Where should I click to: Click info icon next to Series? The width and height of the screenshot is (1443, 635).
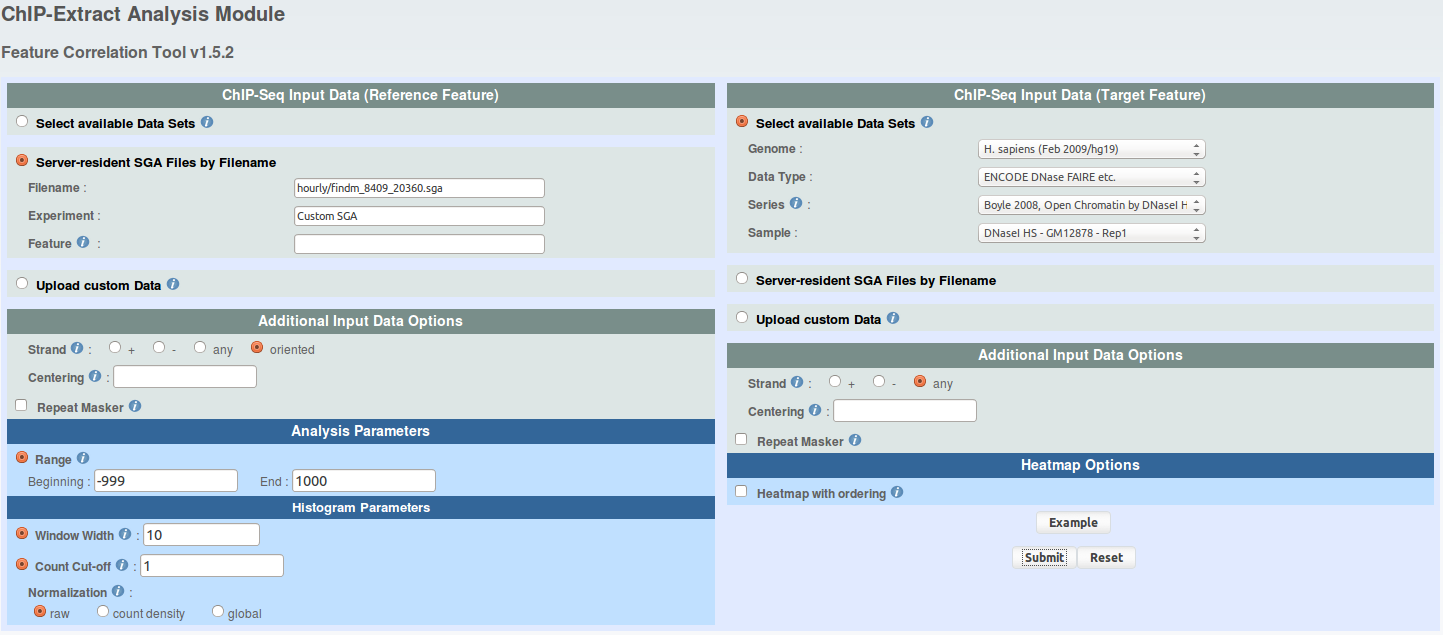(x=796, y=204)
